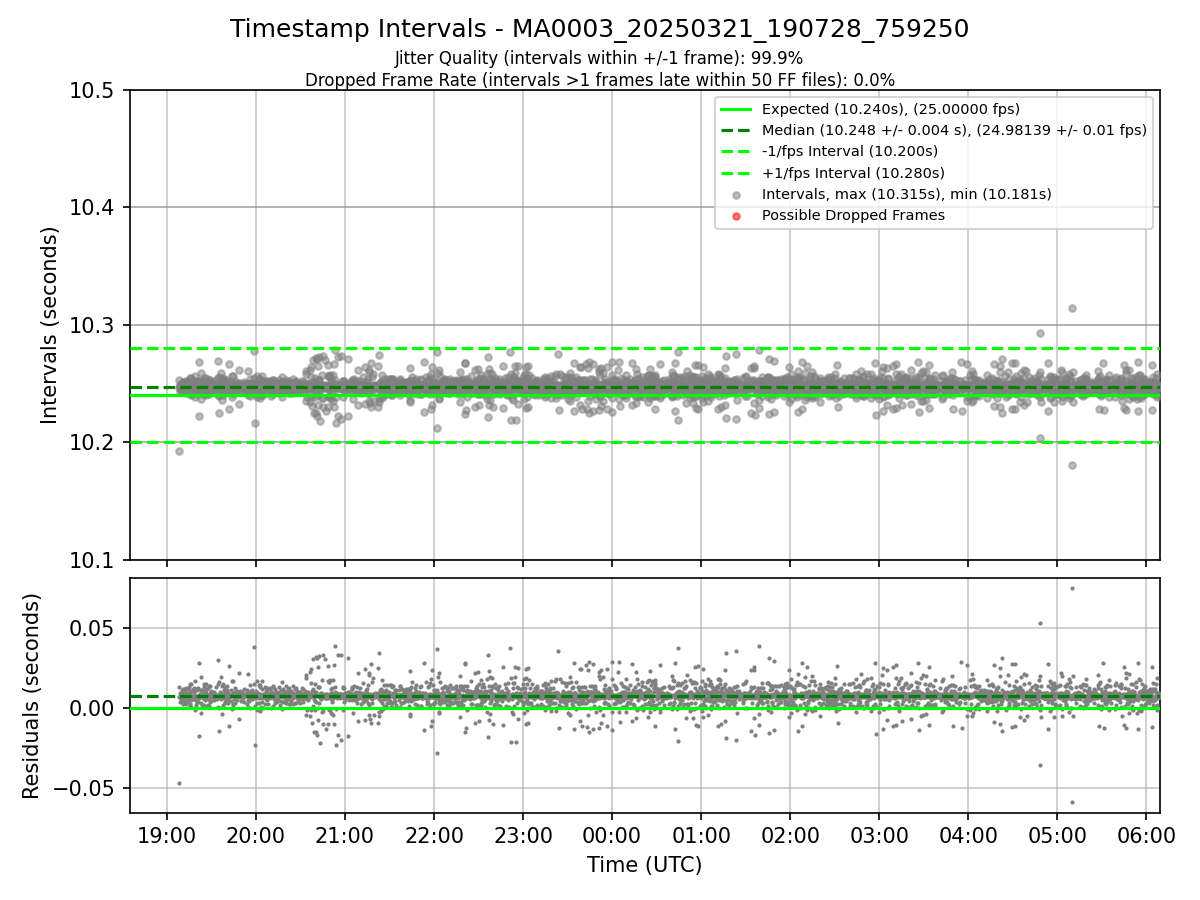Viewport: 1200px width, 900px height.
Task: Click the first data point near 19:10 below 10.2
Action: (179, 451)
